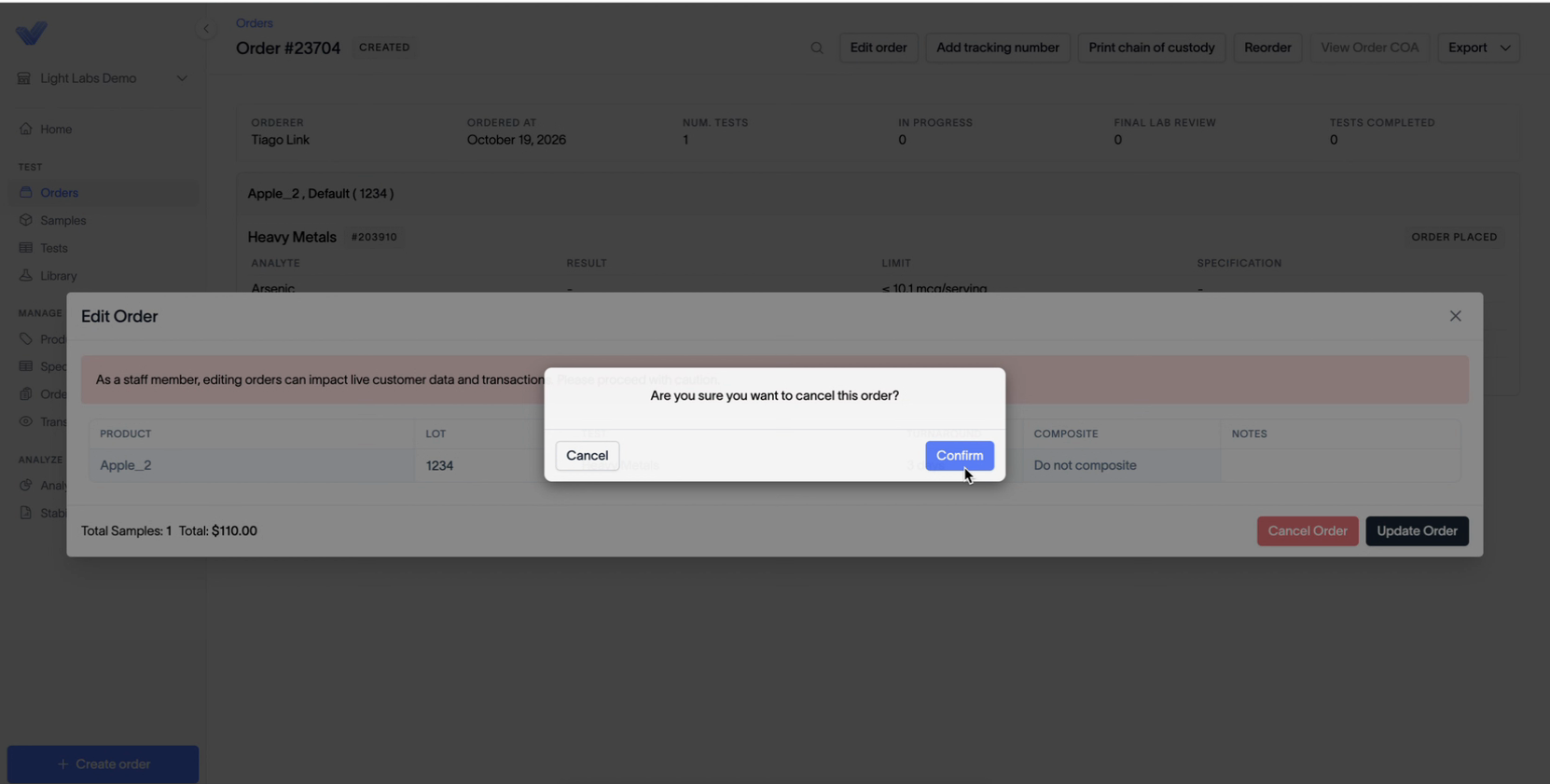Click Print chain of custody
This screenshot has height=784, width=1550.
[x=1151, y=48]
